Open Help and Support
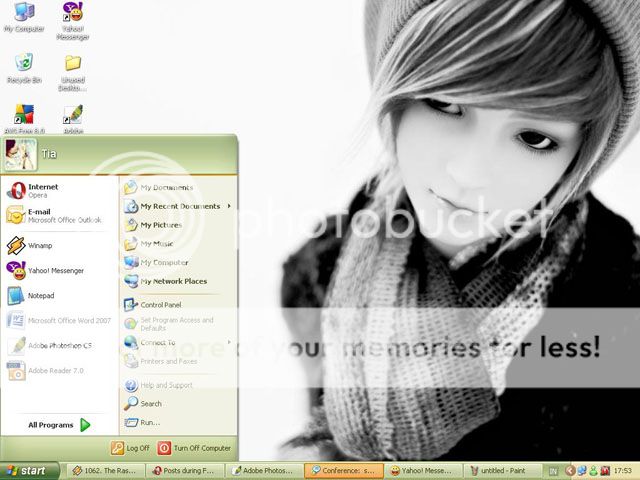This screenshot has width=640, height=480. coord(178,385)
